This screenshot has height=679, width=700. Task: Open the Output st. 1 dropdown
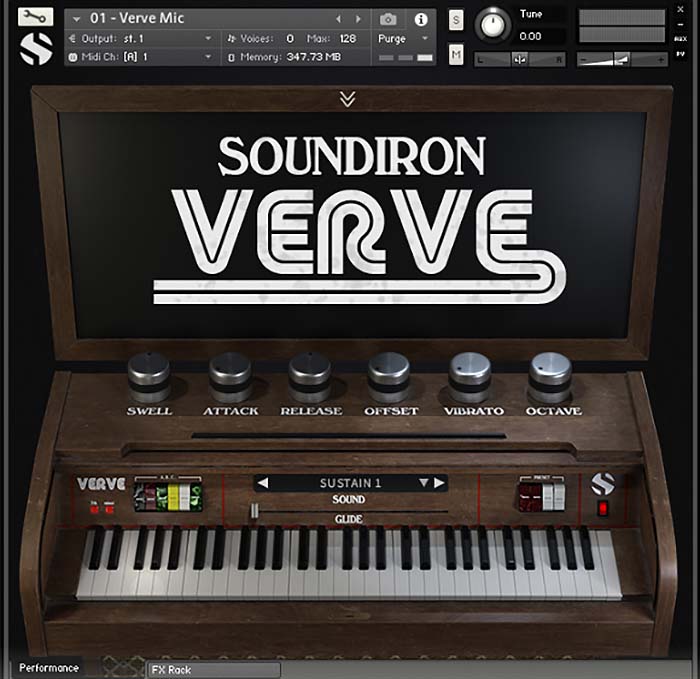coord(208,38)
